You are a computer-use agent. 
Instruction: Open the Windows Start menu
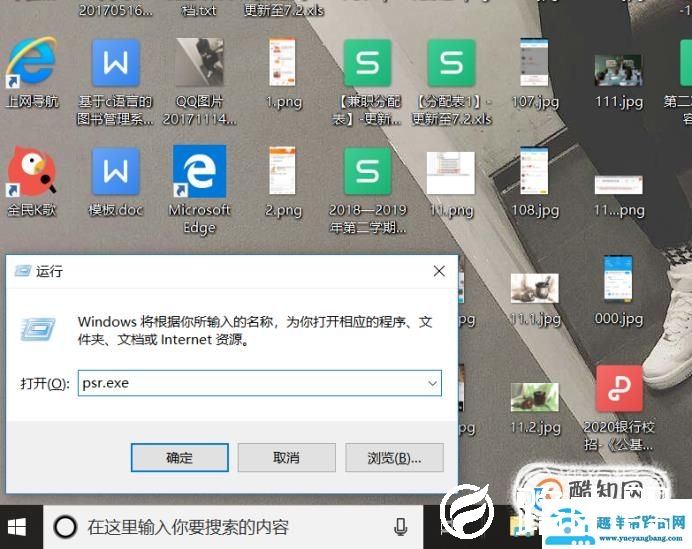pos(17,527)
